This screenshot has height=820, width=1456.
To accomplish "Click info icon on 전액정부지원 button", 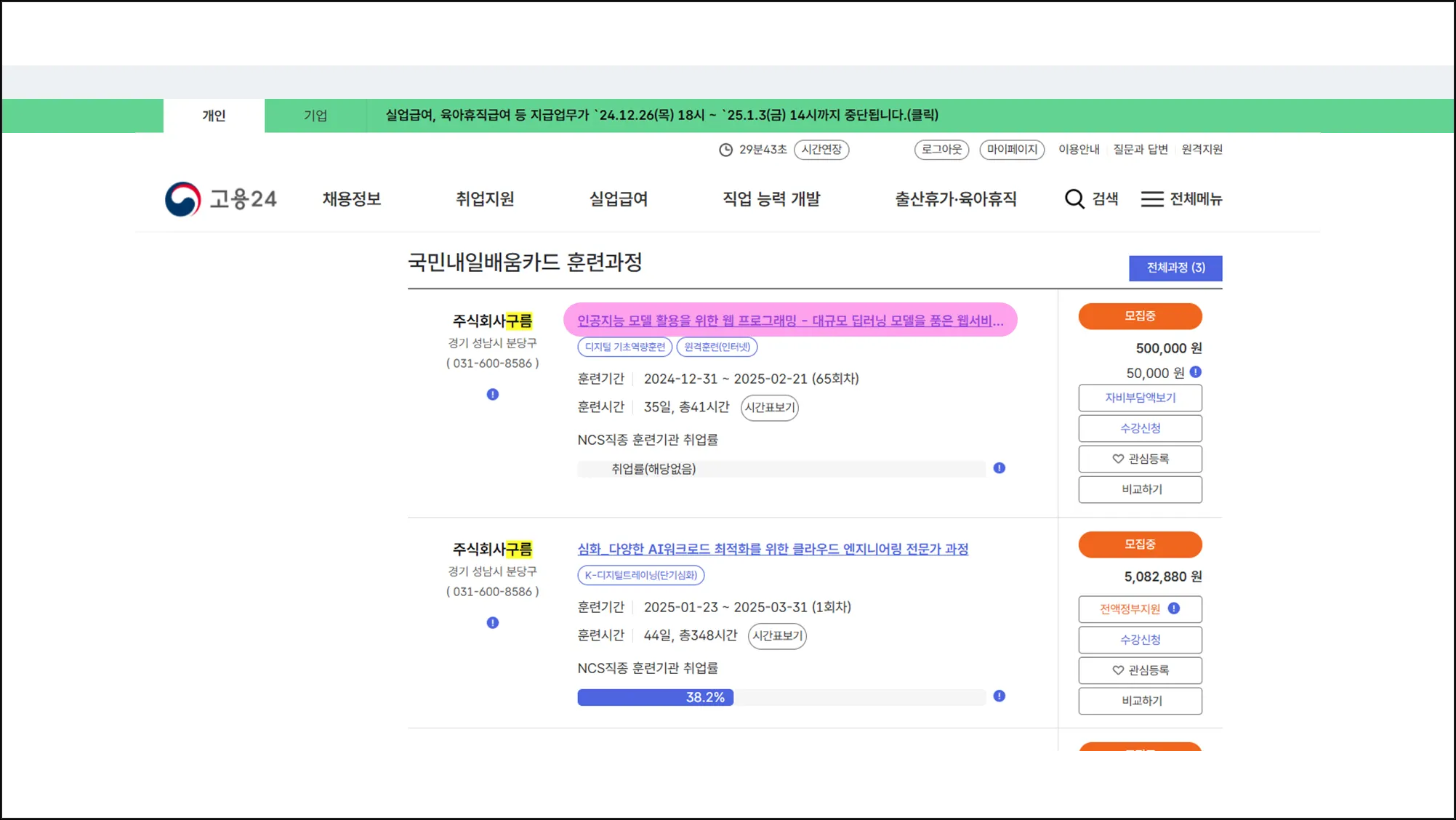I will point(1174,608).
